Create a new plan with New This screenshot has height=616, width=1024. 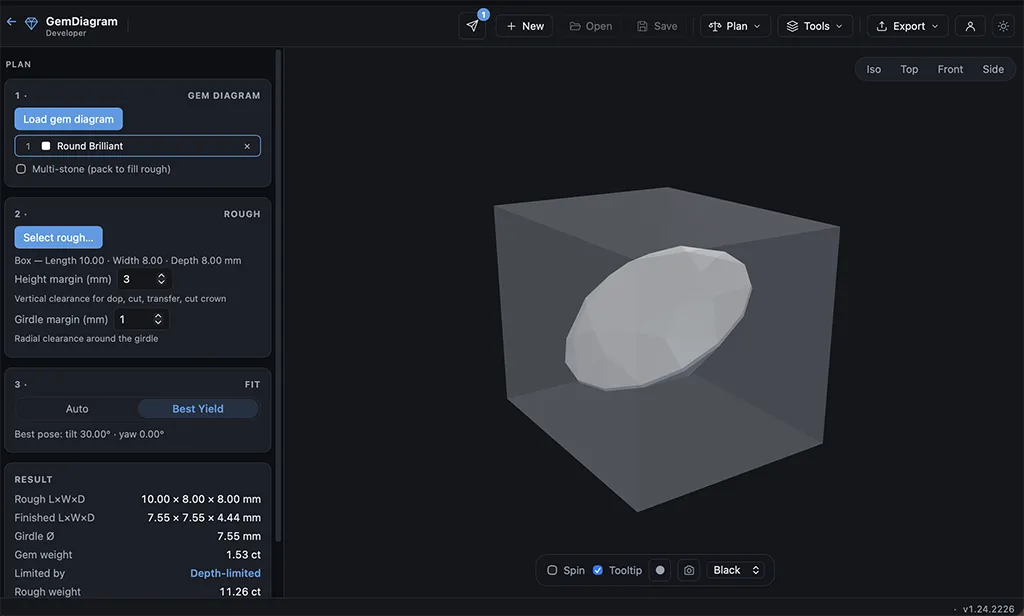[524, 26]
